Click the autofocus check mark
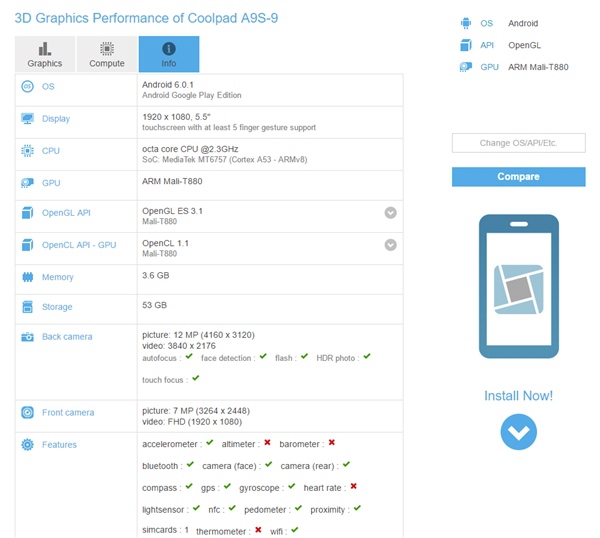Image resolution: width=600 pixels, height=538 pixels. [189, 357]
